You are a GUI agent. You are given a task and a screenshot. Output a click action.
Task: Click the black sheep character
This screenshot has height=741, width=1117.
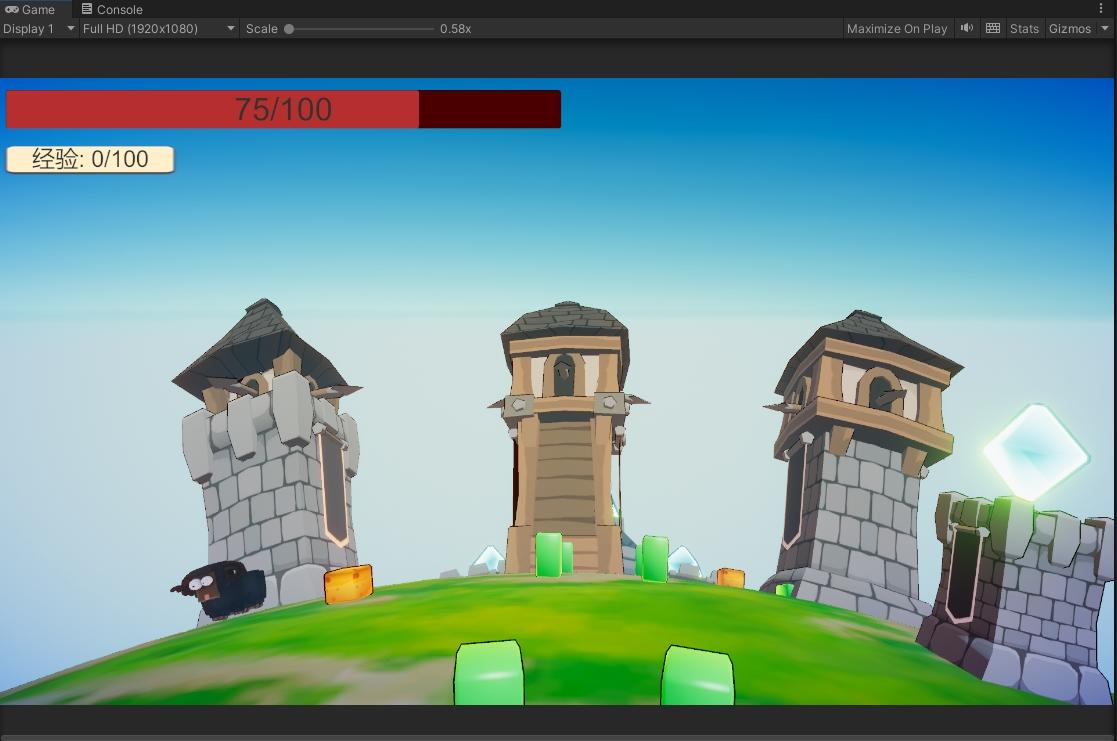(x=218, y=587)
